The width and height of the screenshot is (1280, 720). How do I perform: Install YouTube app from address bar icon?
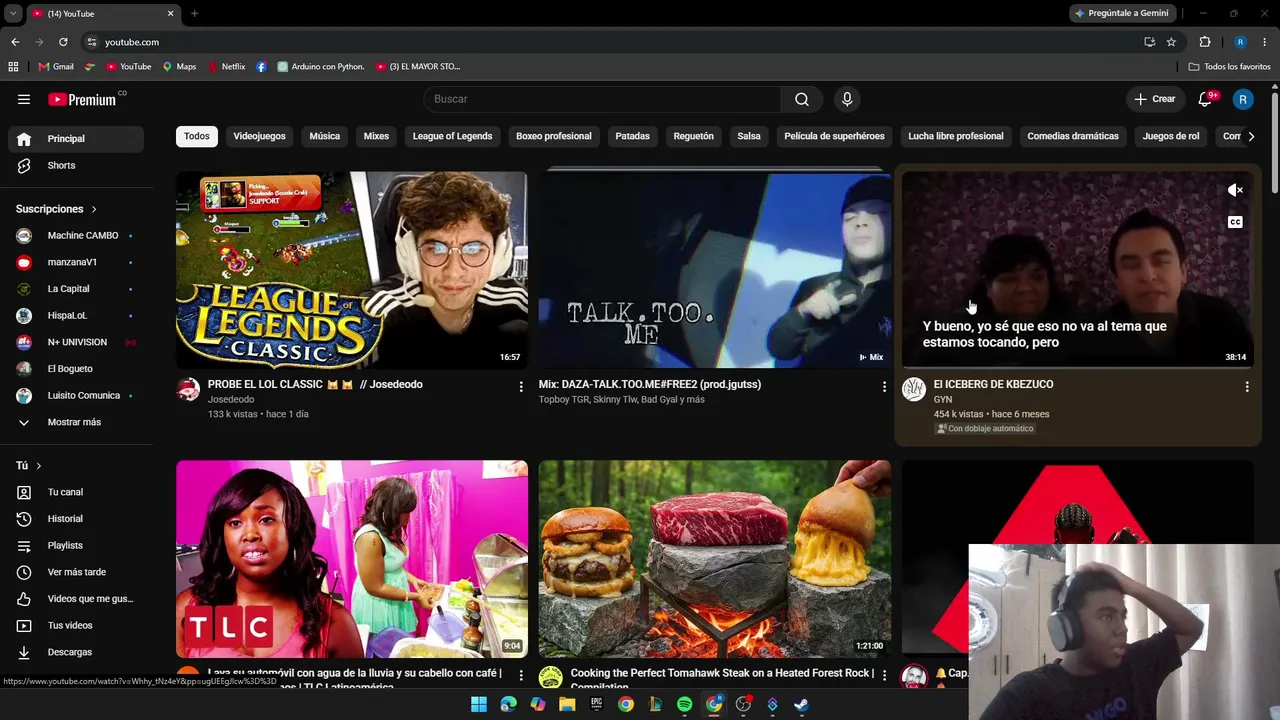(1149, 42)
